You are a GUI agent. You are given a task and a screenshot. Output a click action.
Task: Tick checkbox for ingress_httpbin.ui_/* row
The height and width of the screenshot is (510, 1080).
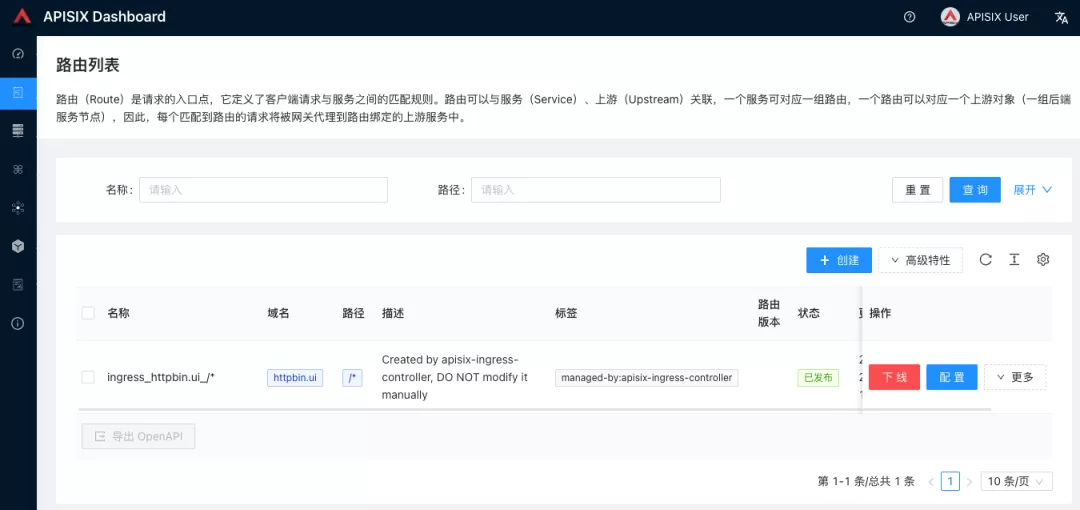(x=88, y=377)
